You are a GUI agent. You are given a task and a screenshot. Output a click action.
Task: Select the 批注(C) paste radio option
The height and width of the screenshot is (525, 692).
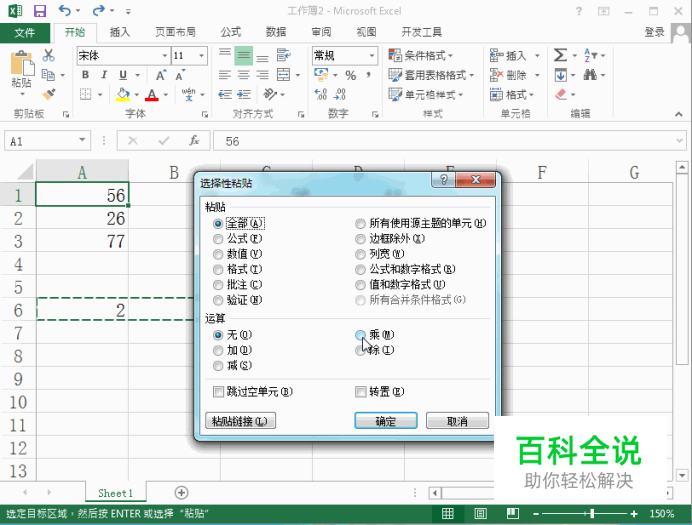[x=218, y=285]
